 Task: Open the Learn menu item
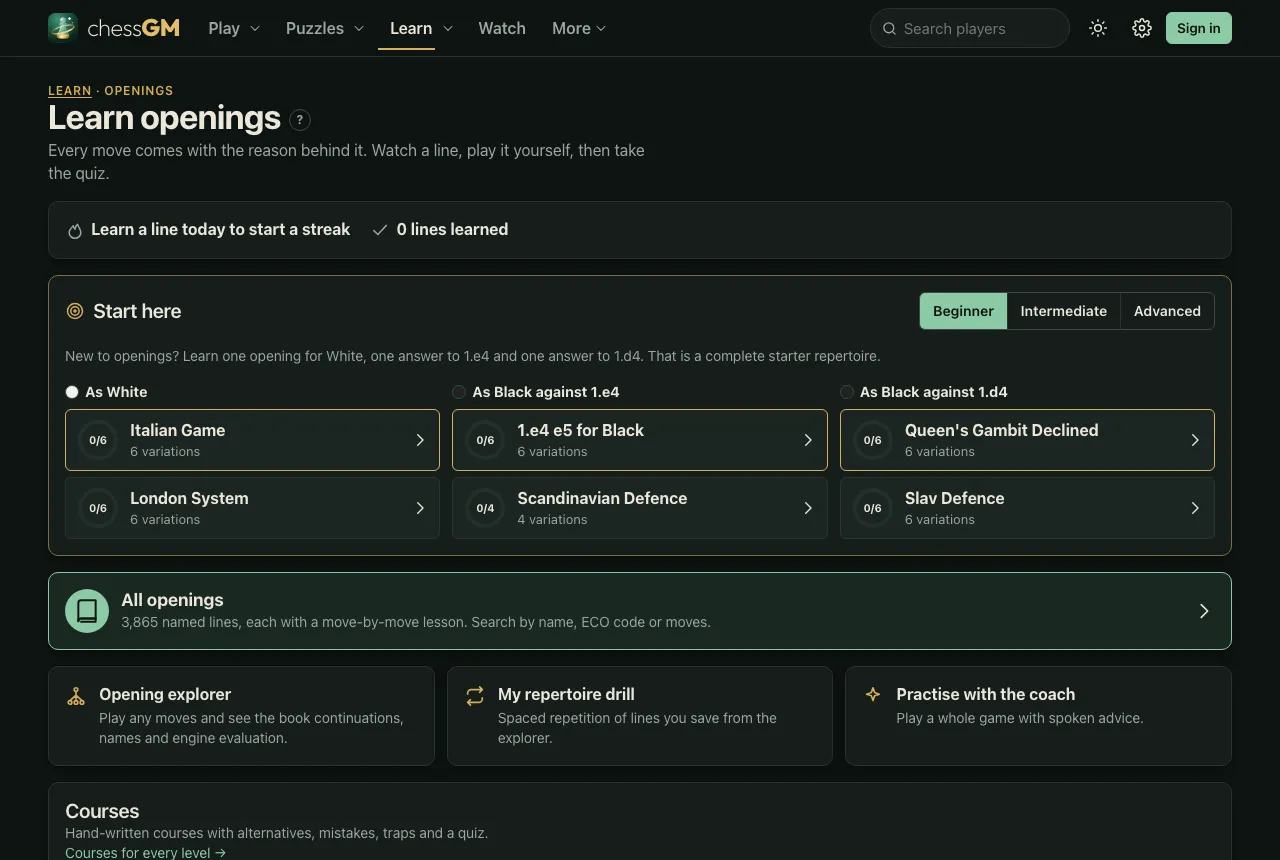click(411, 28)
